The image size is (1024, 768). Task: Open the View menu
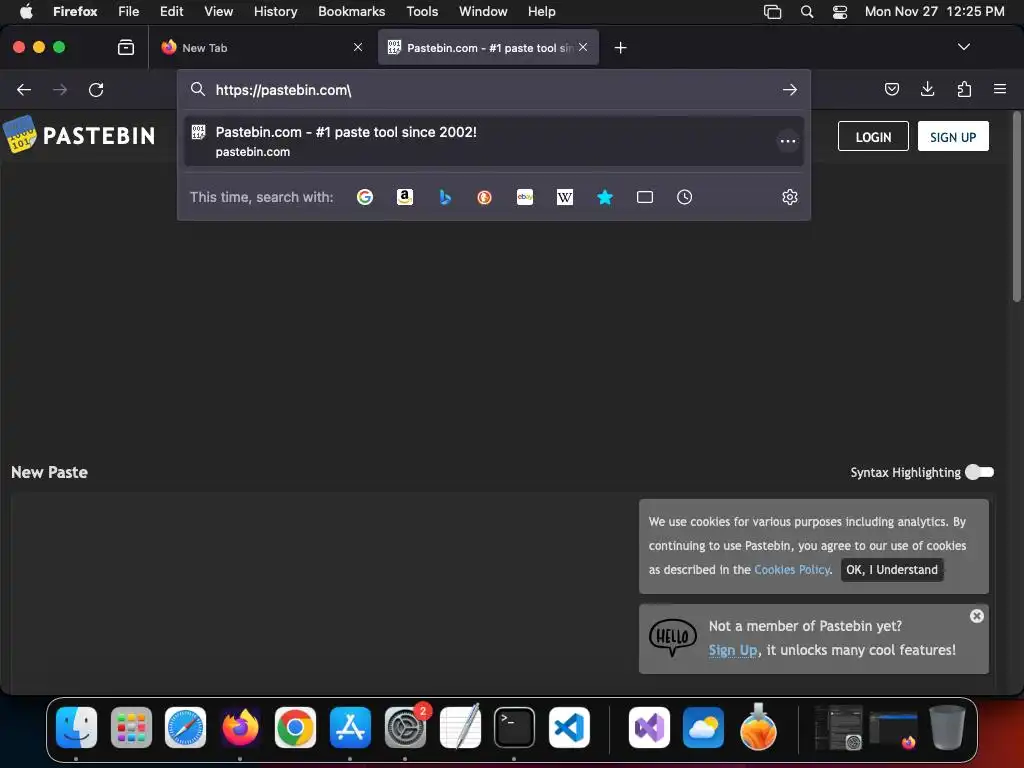point(218,11)
